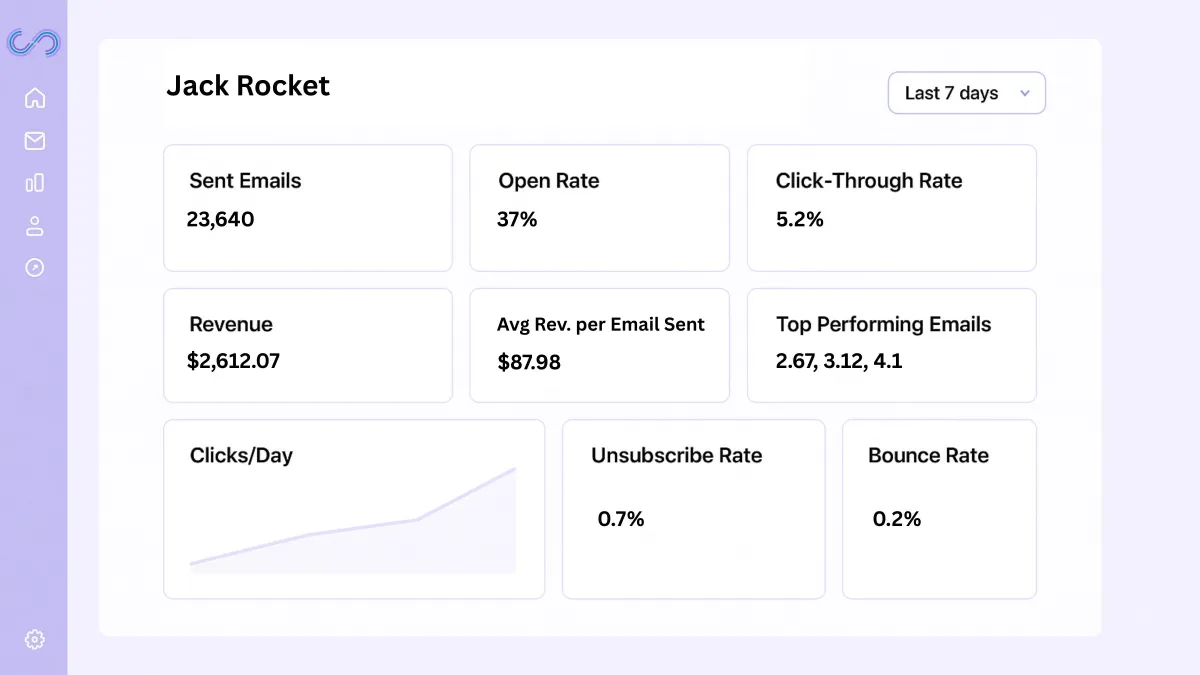Click the $2,612.07 revenue value

click(x=233, y=361)
